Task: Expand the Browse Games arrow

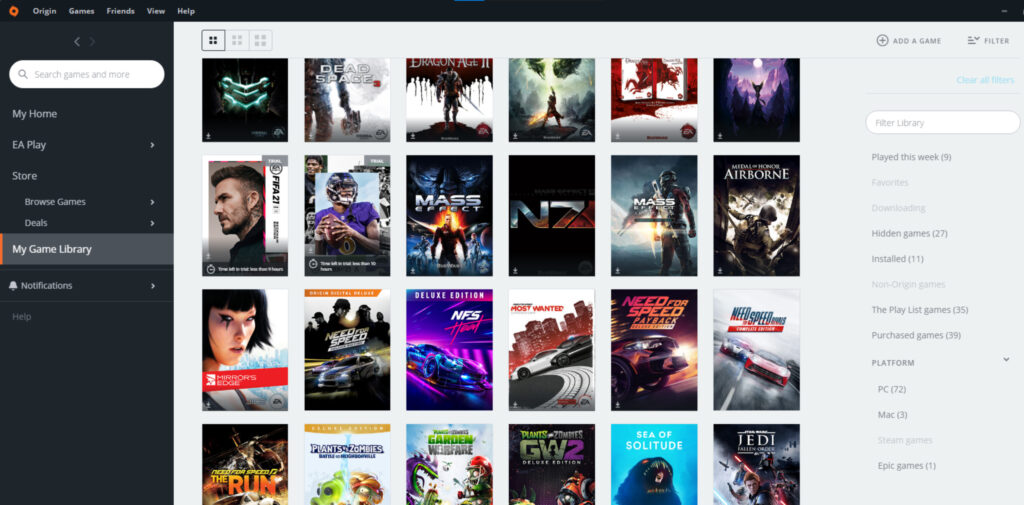Action: point(152,203)
